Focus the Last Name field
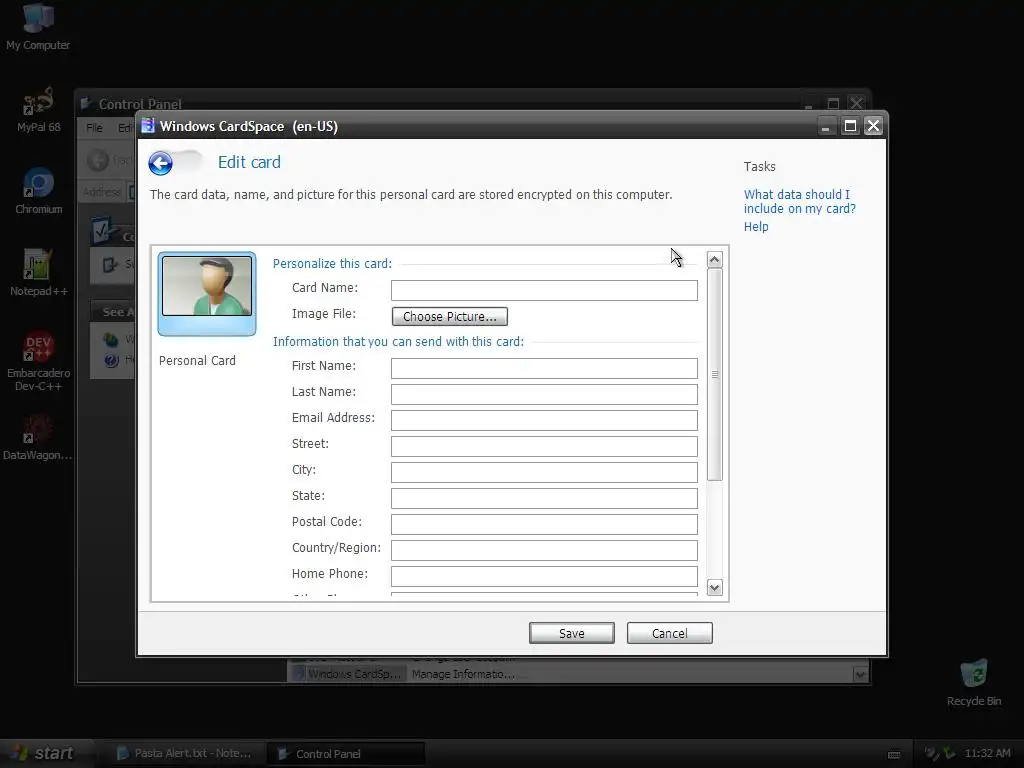Viewport: 1024px width, 768px height. pyautogui.click(x=544, y=394)
